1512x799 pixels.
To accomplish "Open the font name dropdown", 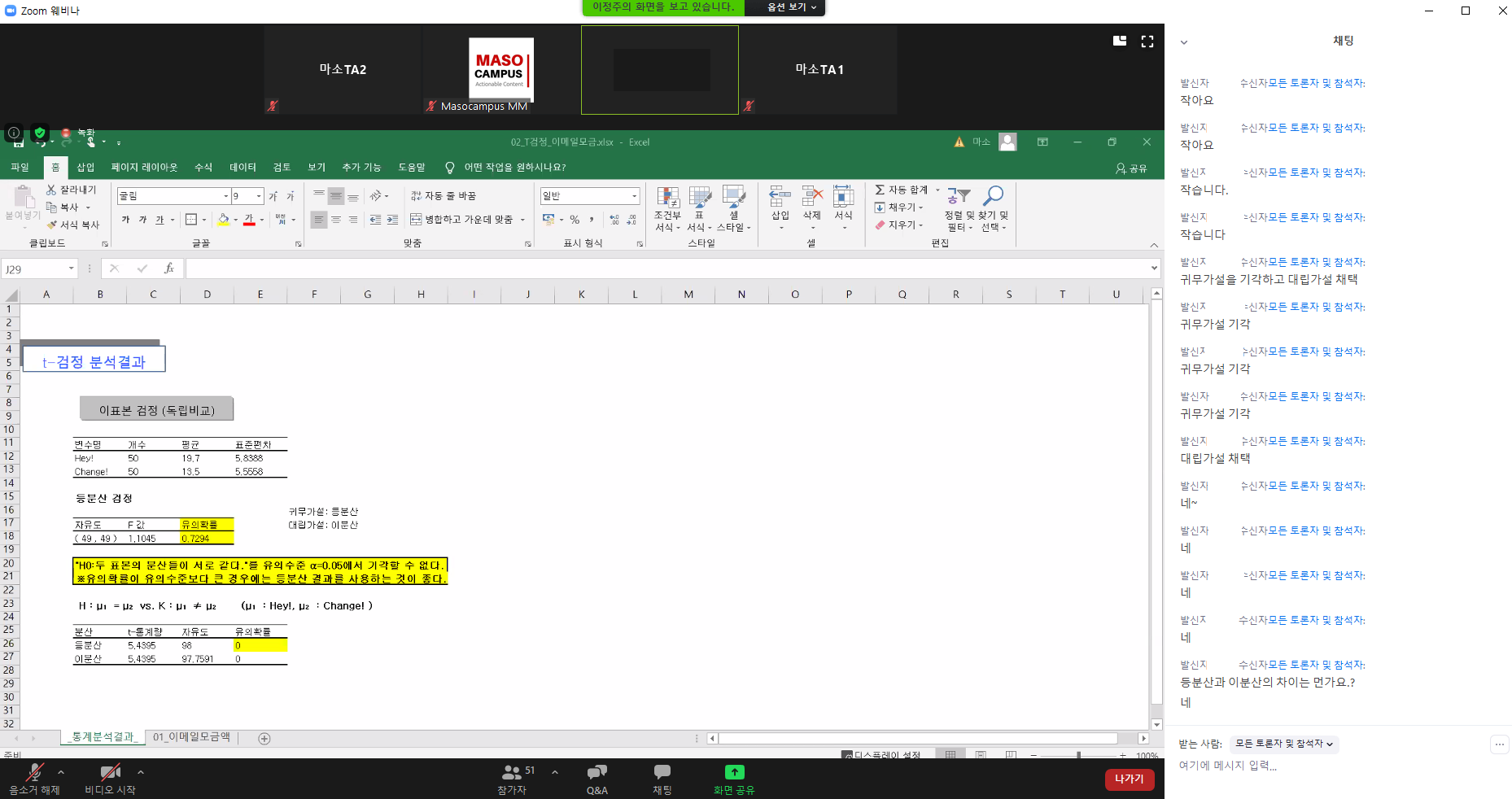I will pyautogui.click(x=225, y=196).
